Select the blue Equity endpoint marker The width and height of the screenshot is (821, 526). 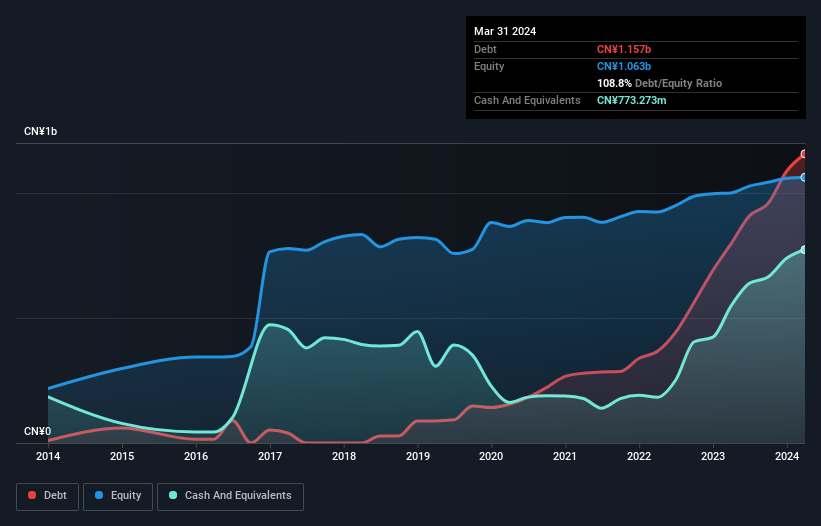[x=804, y=177]
